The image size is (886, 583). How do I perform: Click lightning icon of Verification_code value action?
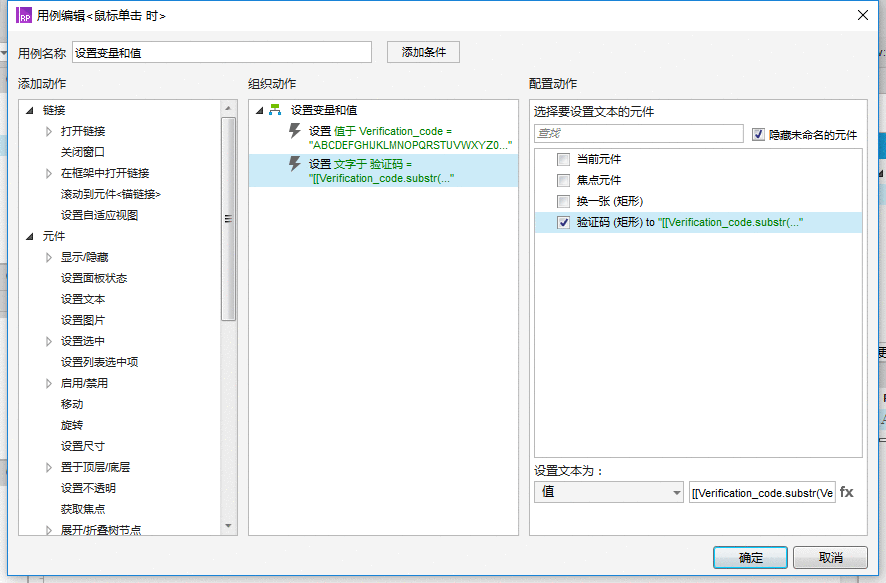point(294,131)
